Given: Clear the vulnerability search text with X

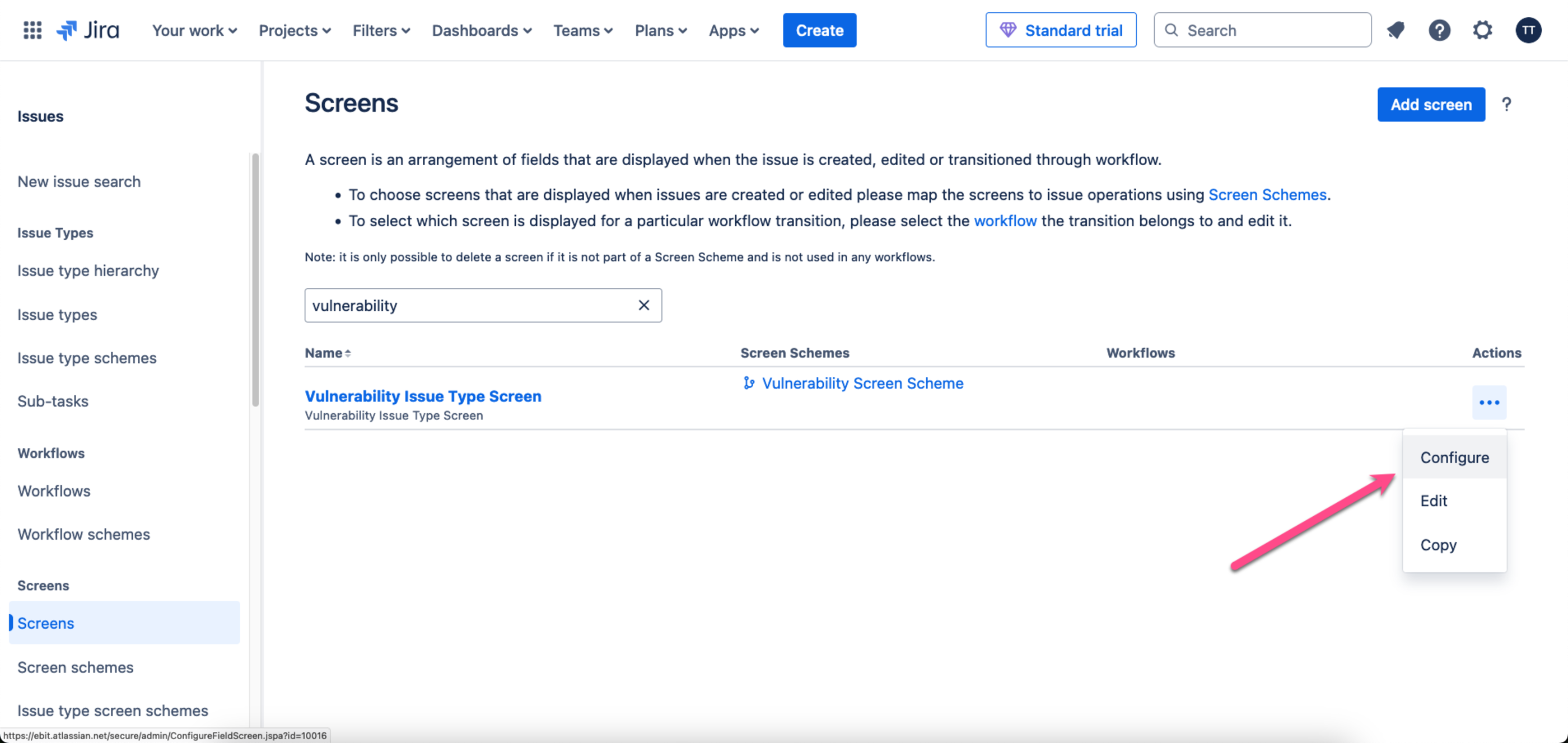Looking at the screenshot, I should [x=643, y=305].
